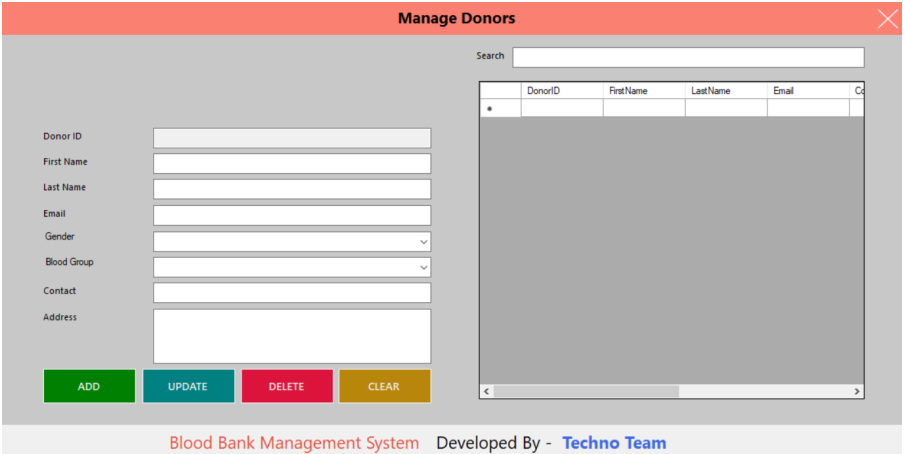The height and width of the screenshot is (454, 905).
Task: Click the CLEAR button
Action: point(384,386)
